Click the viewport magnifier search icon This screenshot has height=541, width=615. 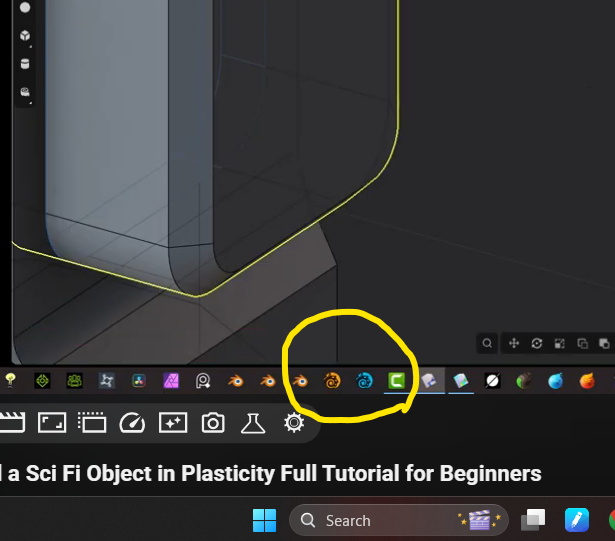[x=487, y=344]
